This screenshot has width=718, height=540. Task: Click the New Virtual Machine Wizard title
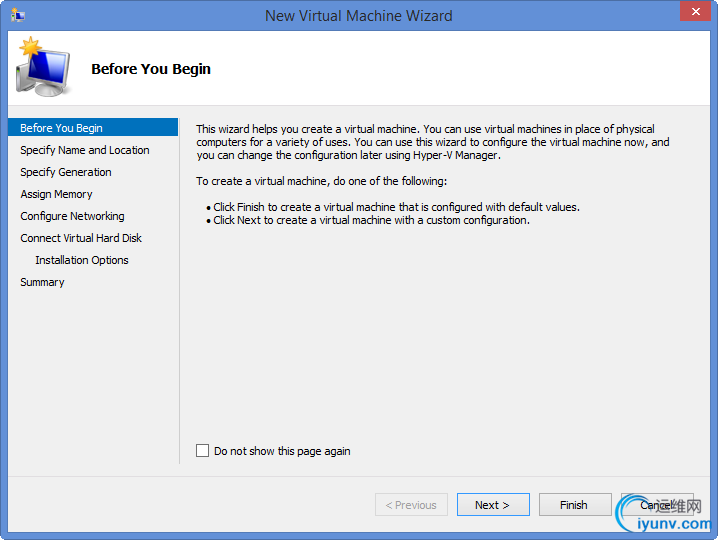(x=359, y=16)
